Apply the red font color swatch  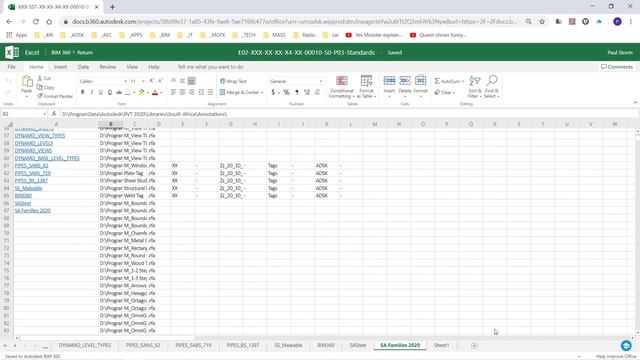point(155,92)
